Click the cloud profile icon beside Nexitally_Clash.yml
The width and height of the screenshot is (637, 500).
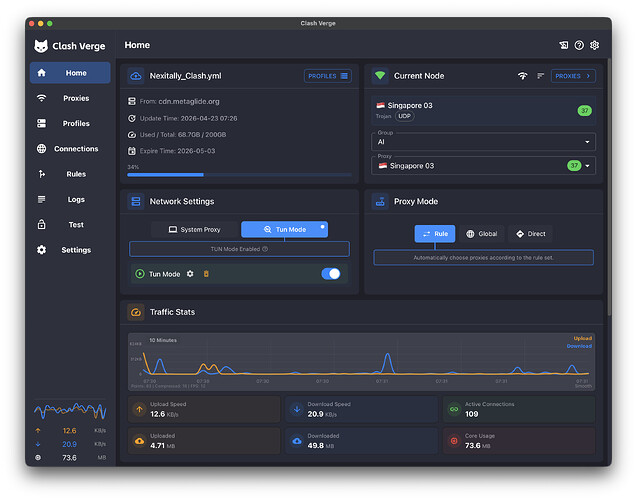point(136,76)
